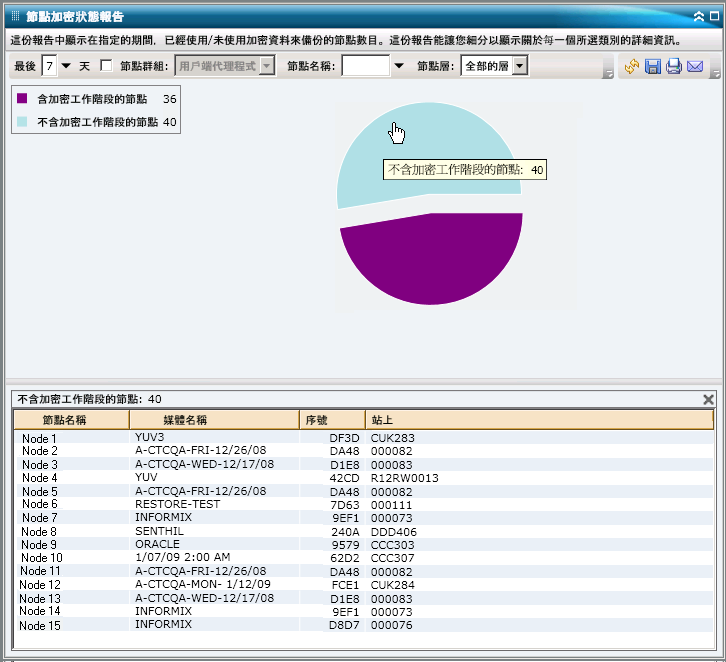Image resolution: width=726 pixels, height=662 pixels.
Task: Open the last days dropdown arrow
Action: pos(66,66)
